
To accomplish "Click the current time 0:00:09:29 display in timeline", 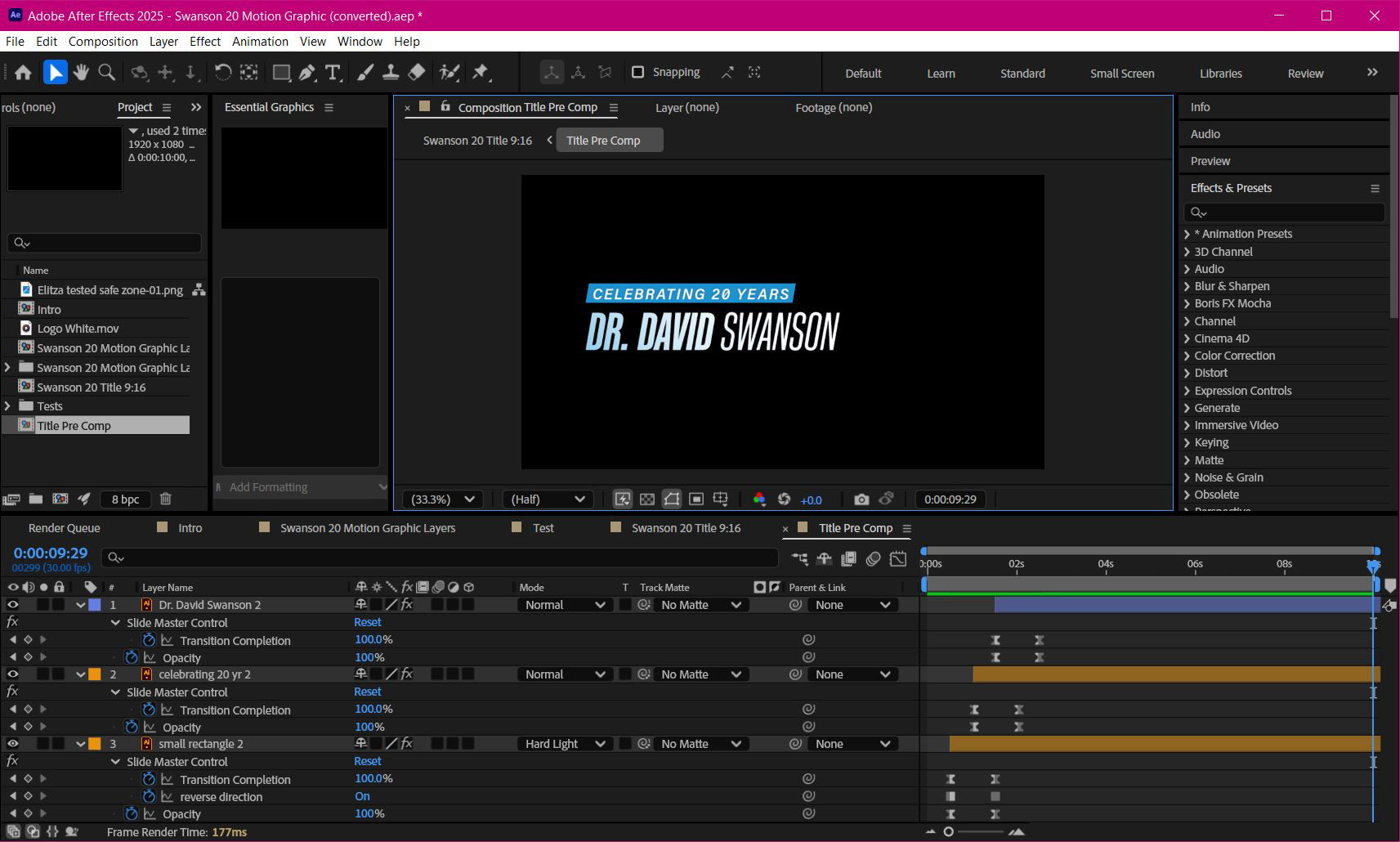I will [51, 553].
